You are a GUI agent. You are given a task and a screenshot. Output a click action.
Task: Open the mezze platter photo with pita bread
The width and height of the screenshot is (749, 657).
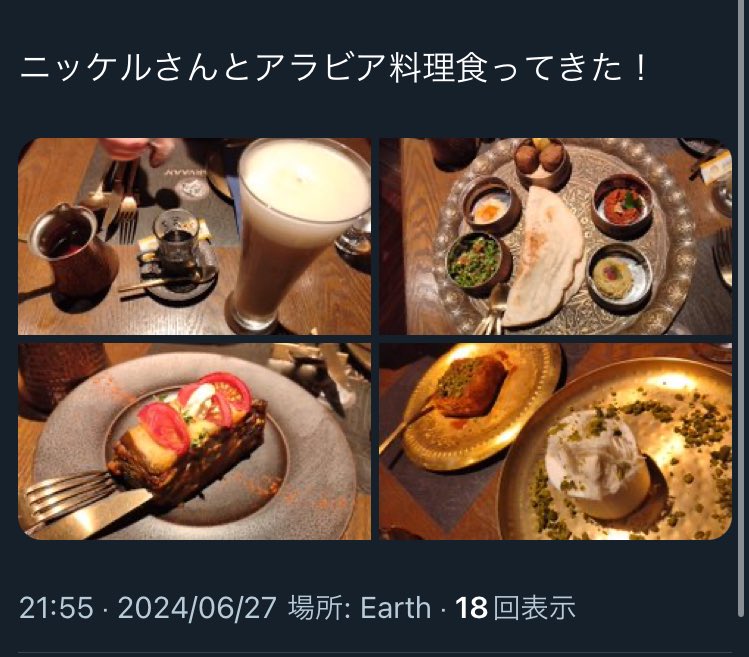coord(556,237)
